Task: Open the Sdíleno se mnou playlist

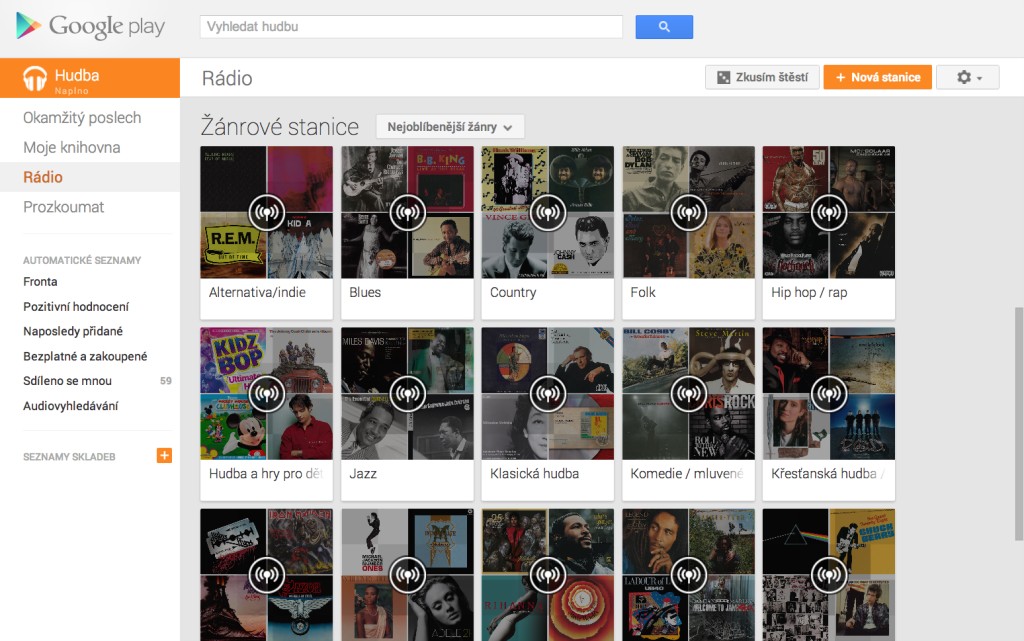Action: point(67,381)
